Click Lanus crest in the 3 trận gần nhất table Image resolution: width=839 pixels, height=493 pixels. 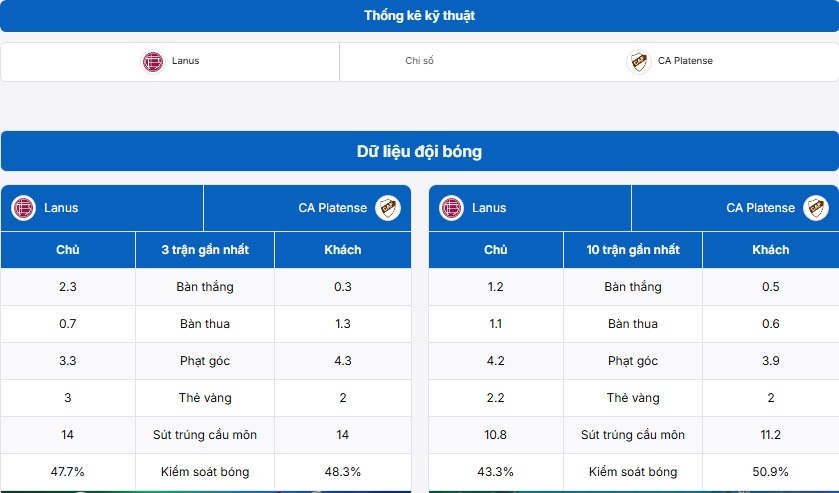click(x=23, y=208)
